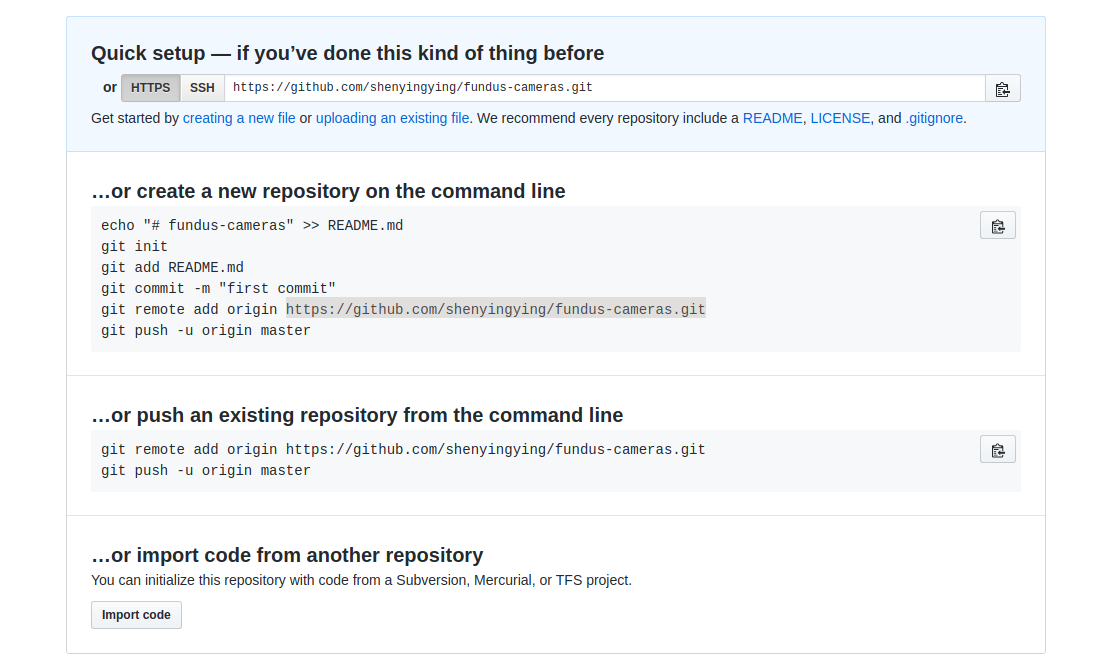Open the .gitignore link
The width and height of the screenshot is (1095, 658).
tap(934, 118)
